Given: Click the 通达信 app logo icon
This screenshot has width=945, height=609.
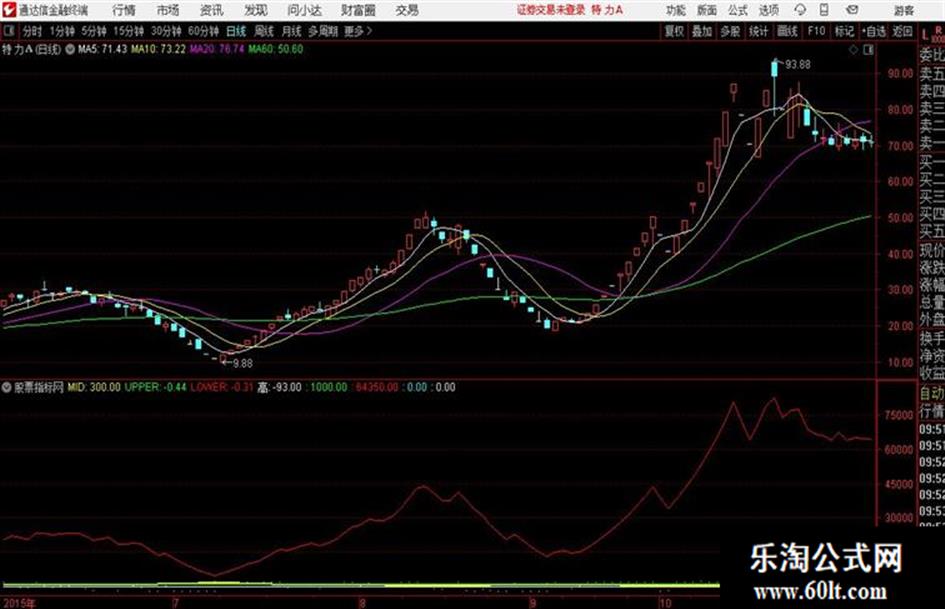Looking at the screenshot, I should pos(10,10).
